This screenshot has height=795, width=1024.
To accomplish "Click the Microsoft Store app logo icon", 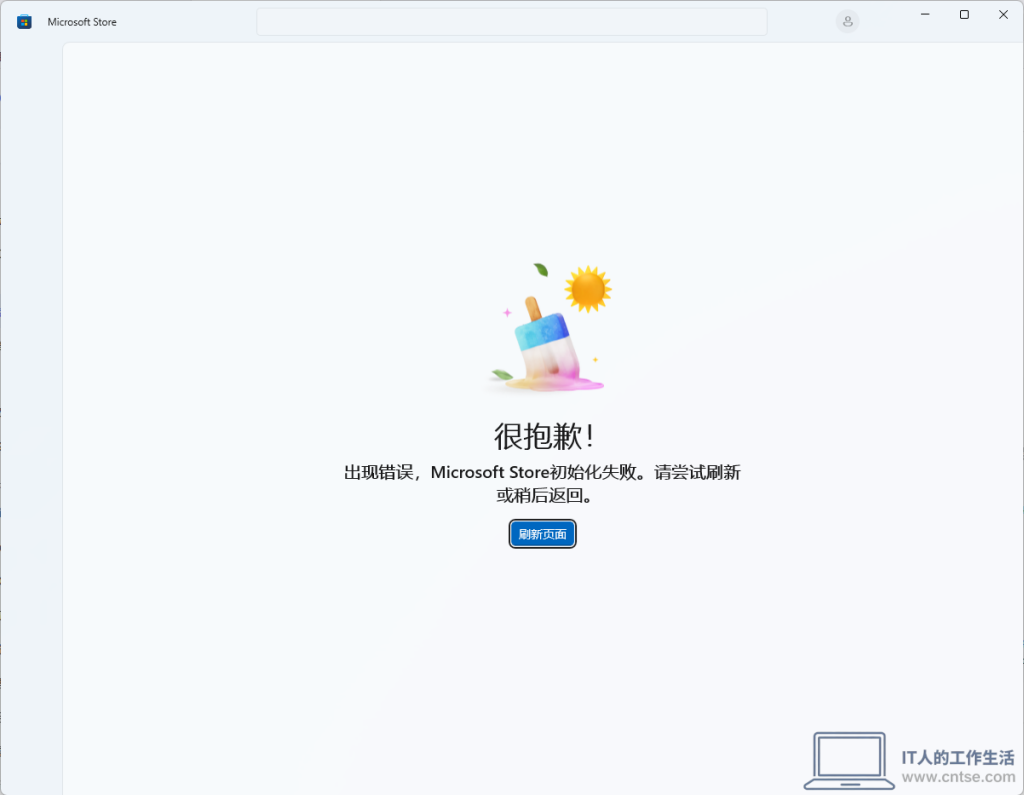I will click(24, 22).
